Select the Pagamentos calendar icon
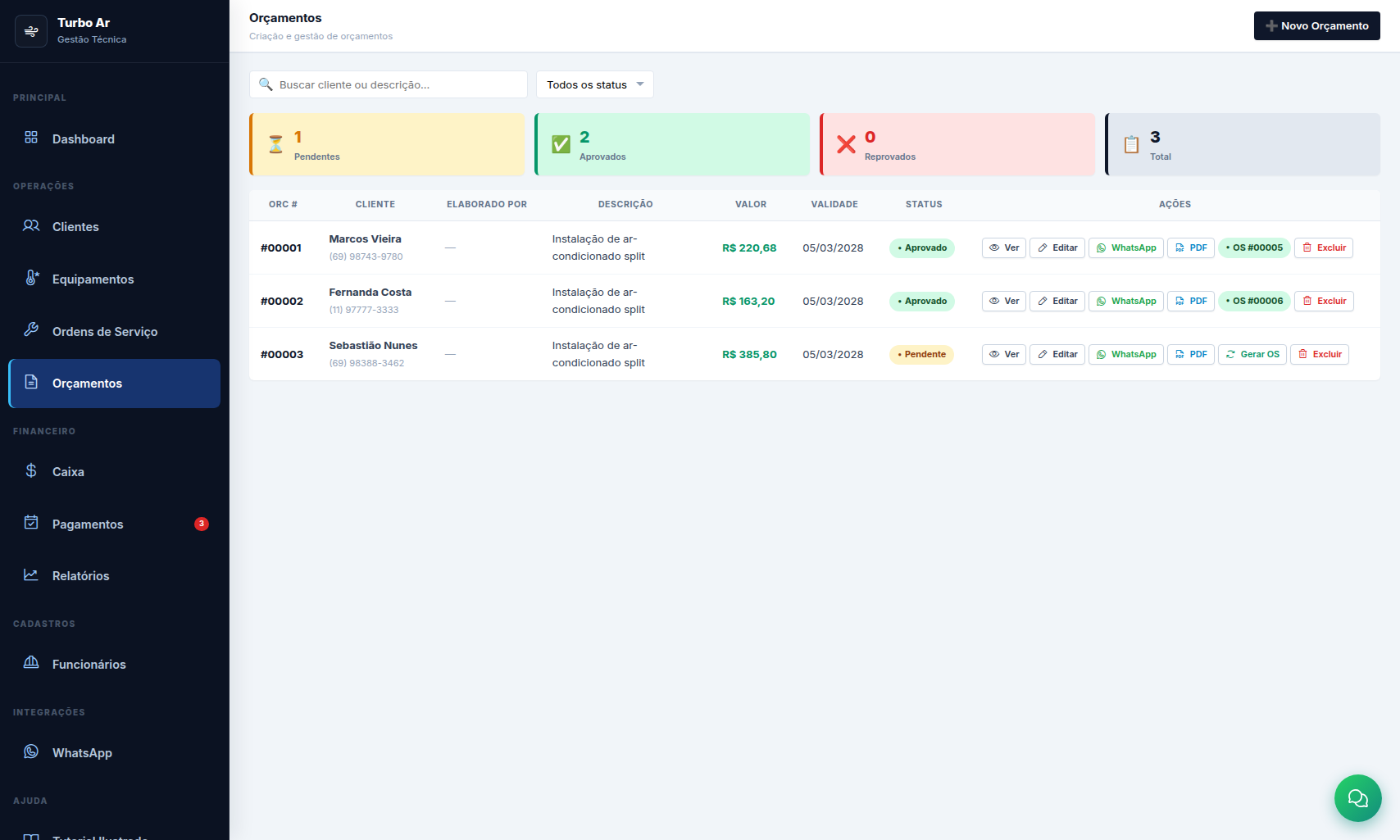The height and width of the screenshot is (840, 1400). [31, 523]
